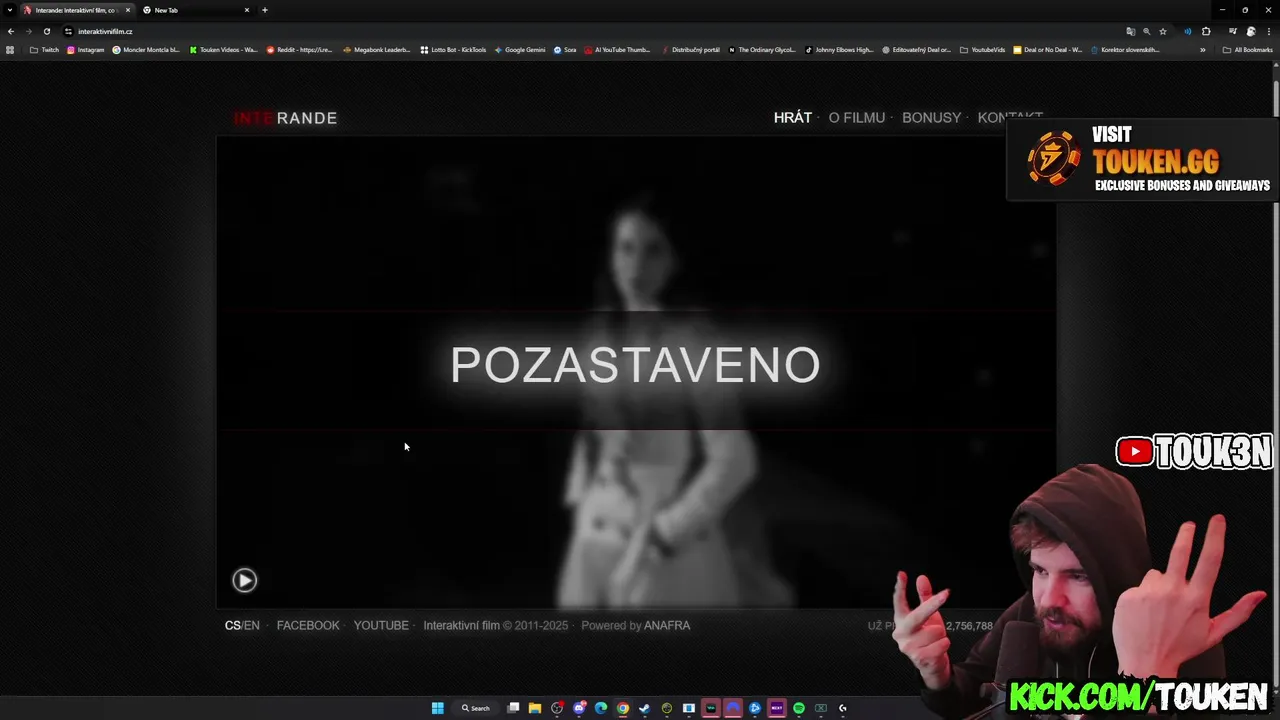The width and height of the screenshot is (1280, 720).
Task: Bookmark this page with the star
Action: 1163,31
